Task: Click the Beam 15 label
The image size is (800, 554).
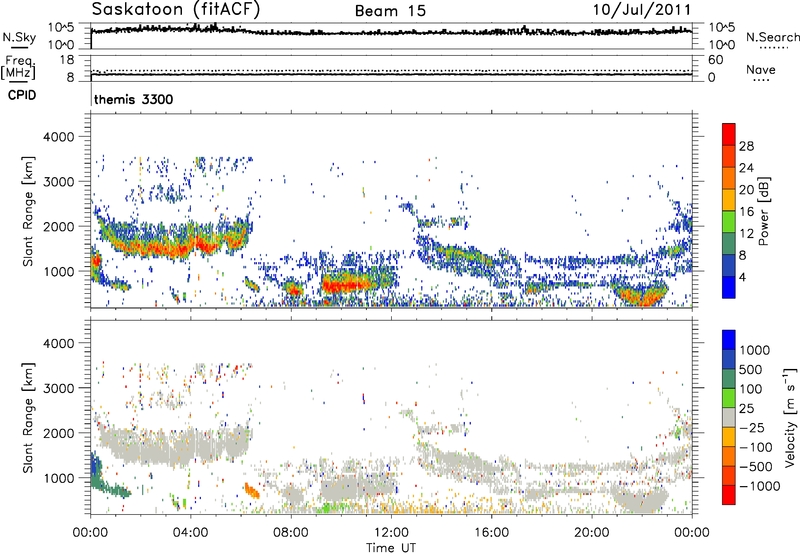Action: pos(390,11)
